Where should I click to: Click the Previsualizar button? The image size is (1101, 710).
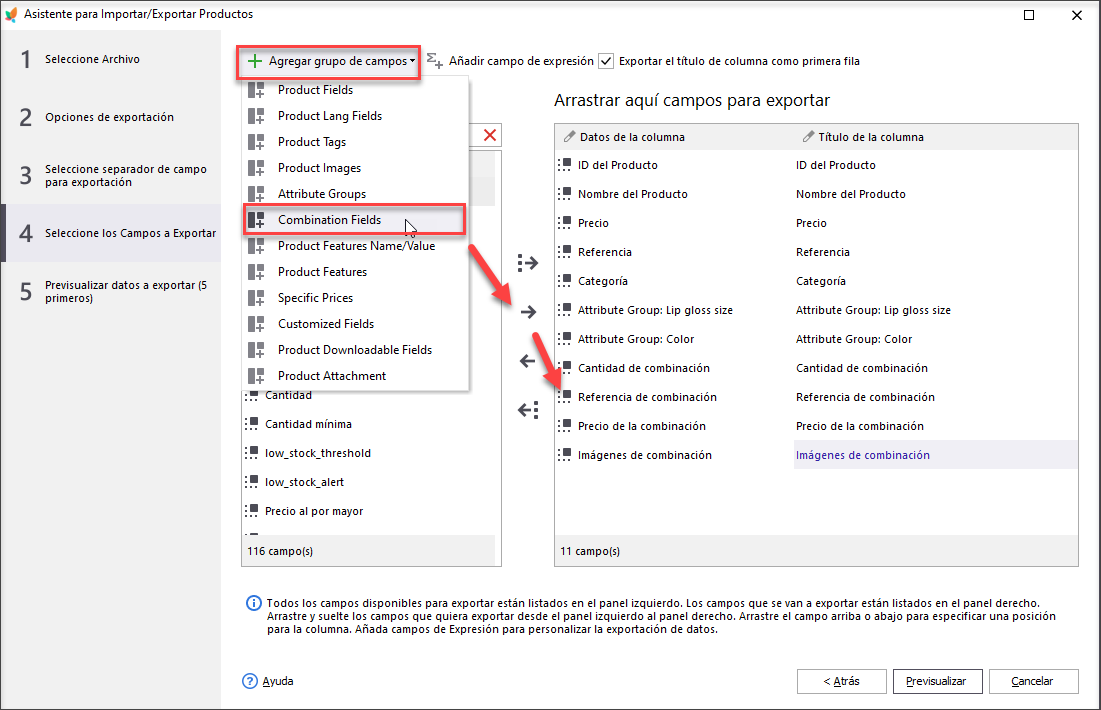click(936, 681)
